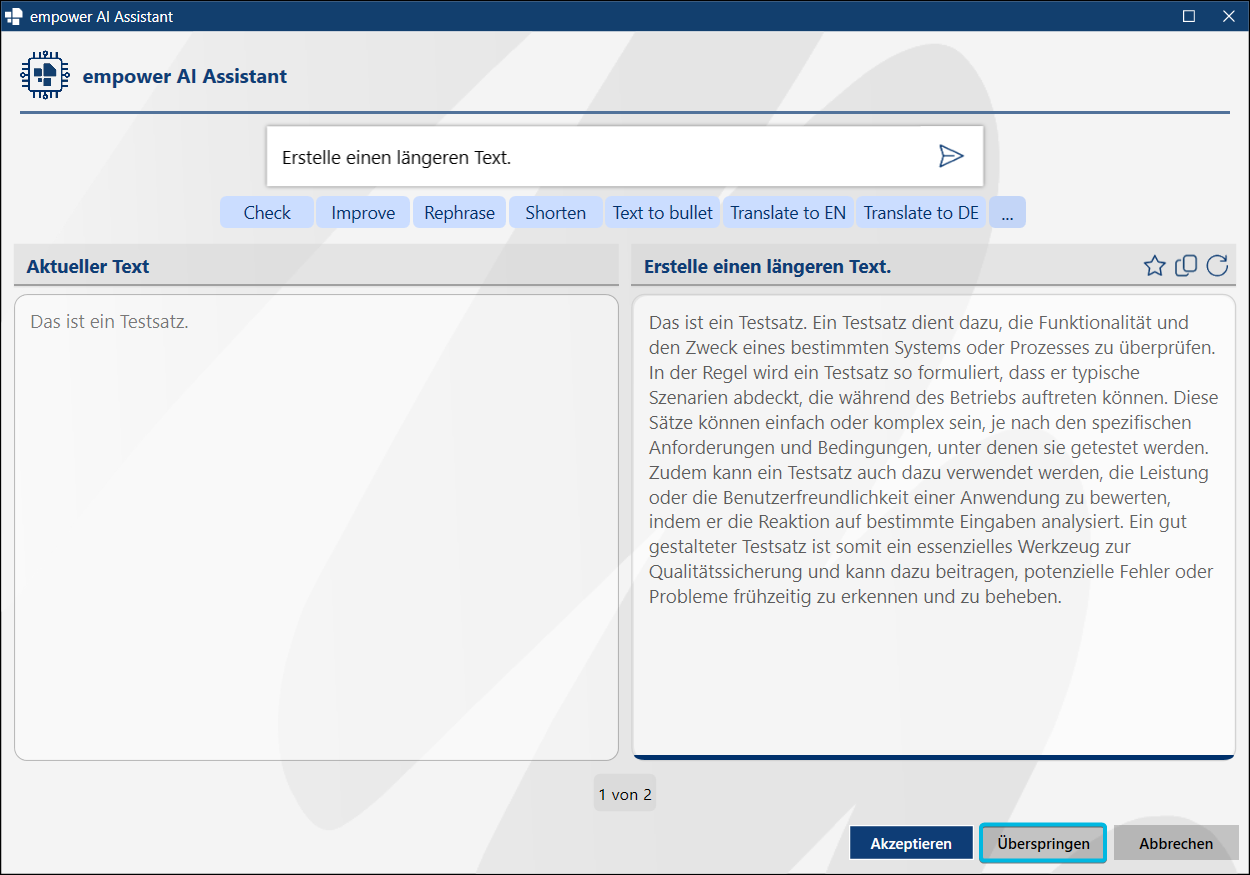Regenerate the result with the refresh icon
Image resolution: width=1250 pixels, height=875 pixels.
click(x=1217, y=266)
